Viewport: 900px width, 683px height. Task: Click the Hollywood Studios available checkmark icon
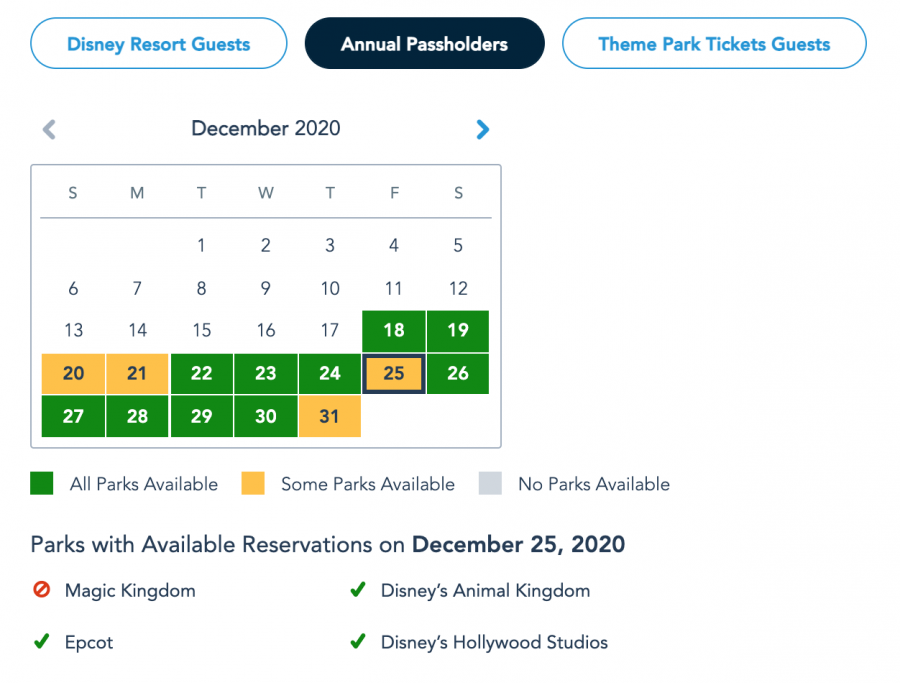point(357,642)
